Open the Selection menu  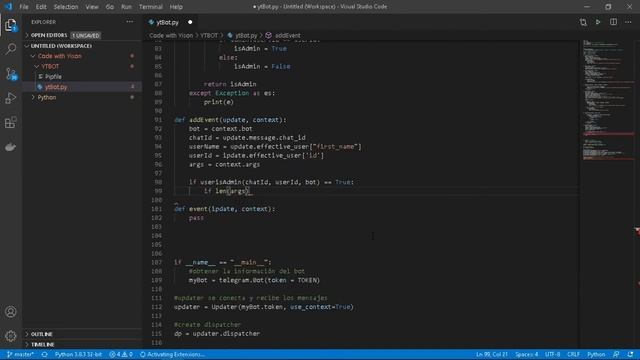(x=66, y=7)
